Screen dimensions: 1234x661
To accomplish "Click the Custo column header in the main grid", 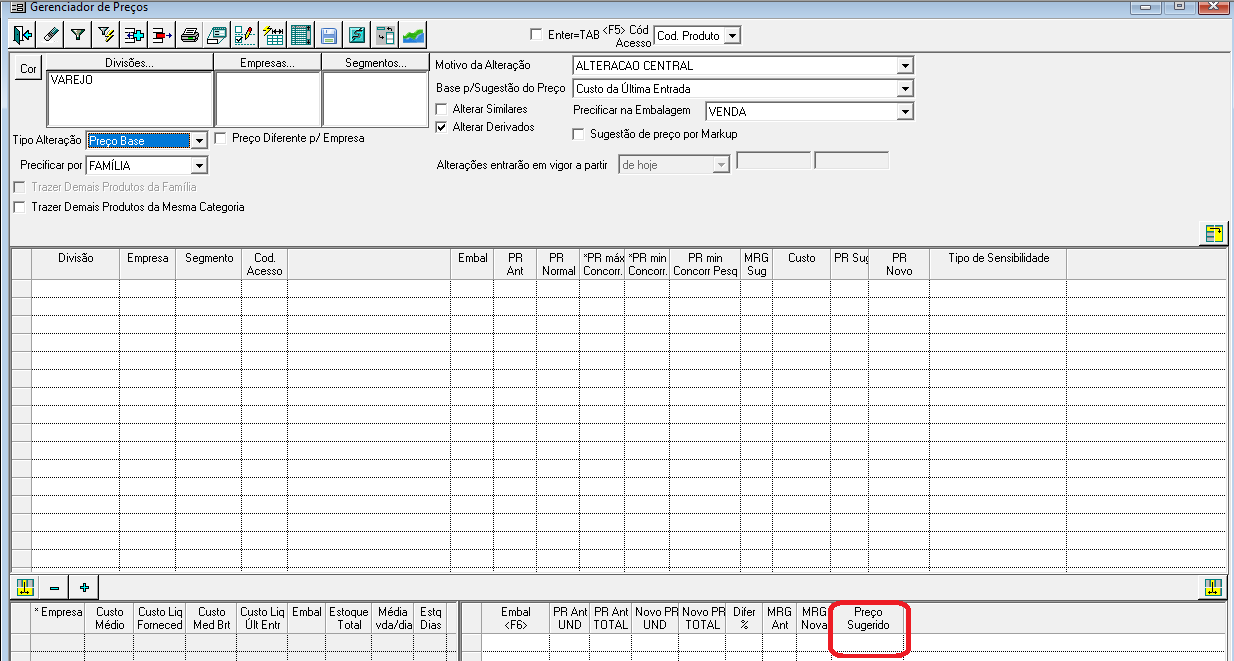I will tap(802, 264).
